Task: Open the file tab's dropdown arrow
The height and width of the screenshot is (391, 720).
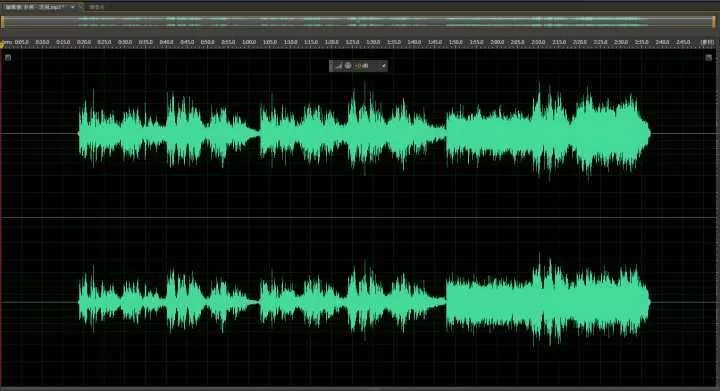Action: [73, 7]
